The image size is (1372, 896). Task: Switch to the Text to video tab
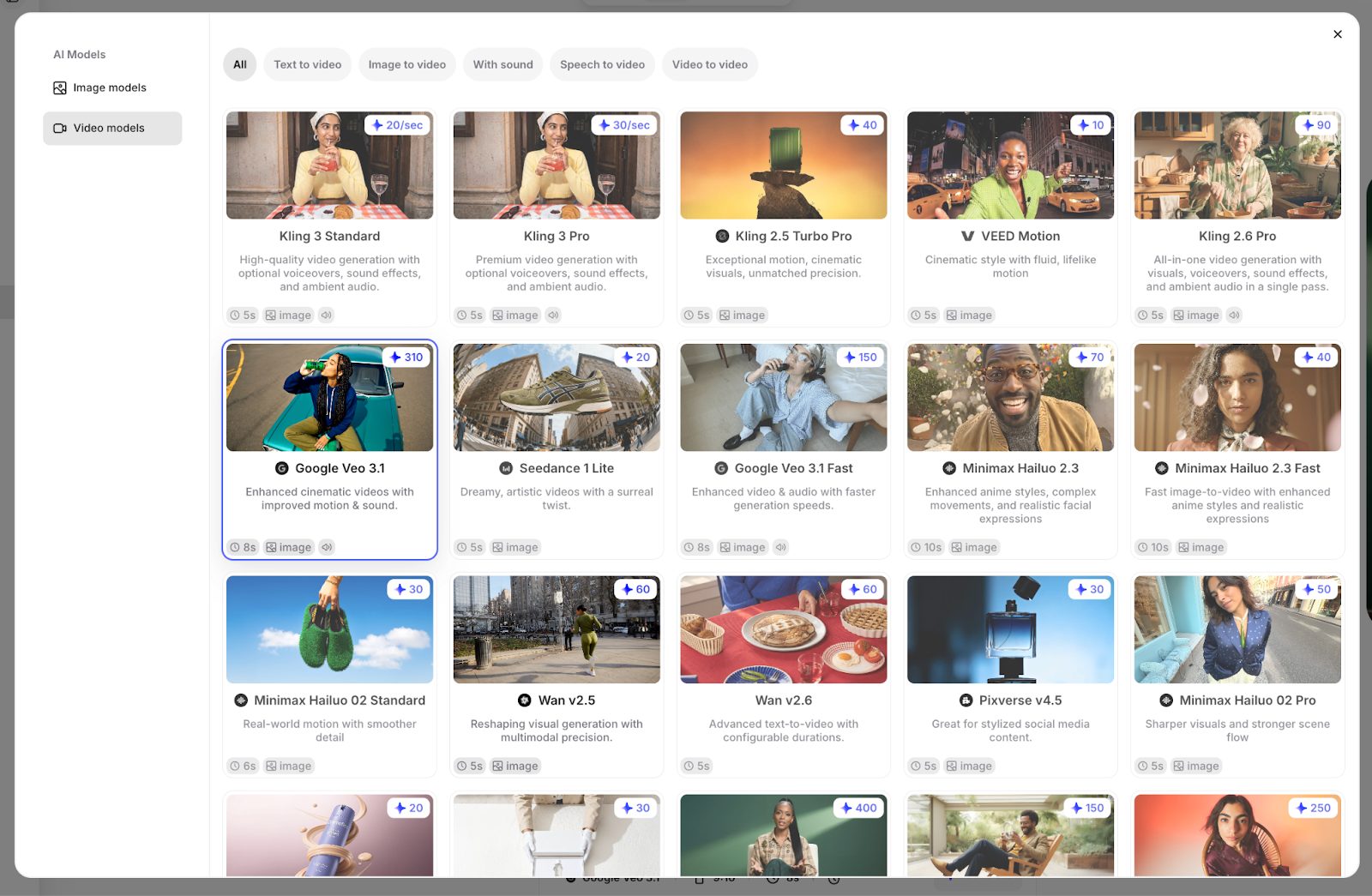pos(307,64)
